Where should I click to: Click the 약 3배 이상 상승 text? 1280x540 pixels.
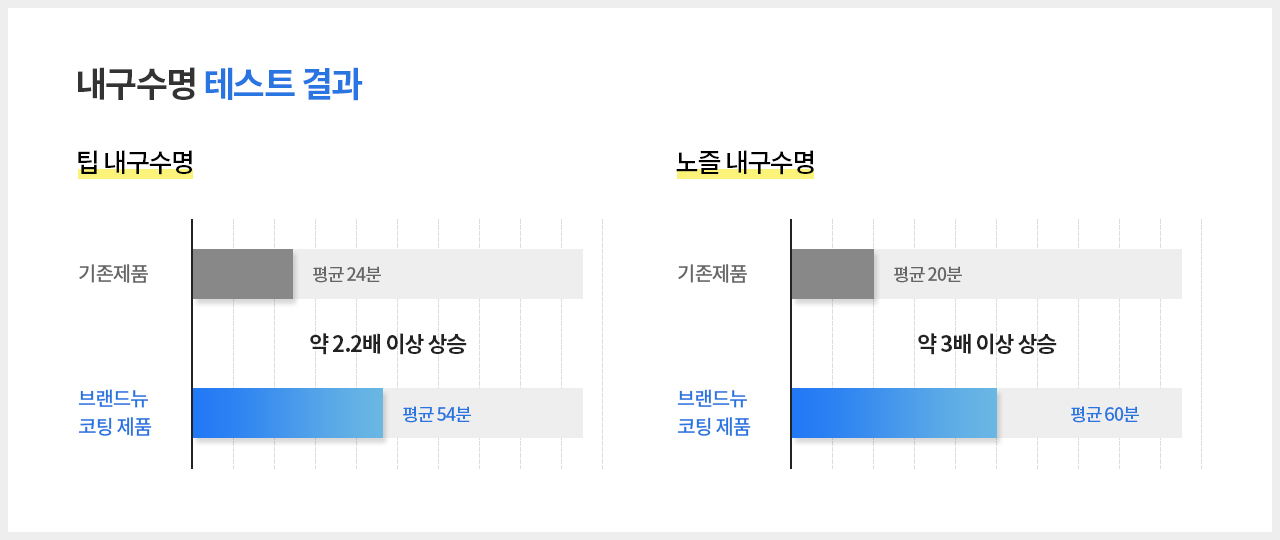[x=987, y=345]
